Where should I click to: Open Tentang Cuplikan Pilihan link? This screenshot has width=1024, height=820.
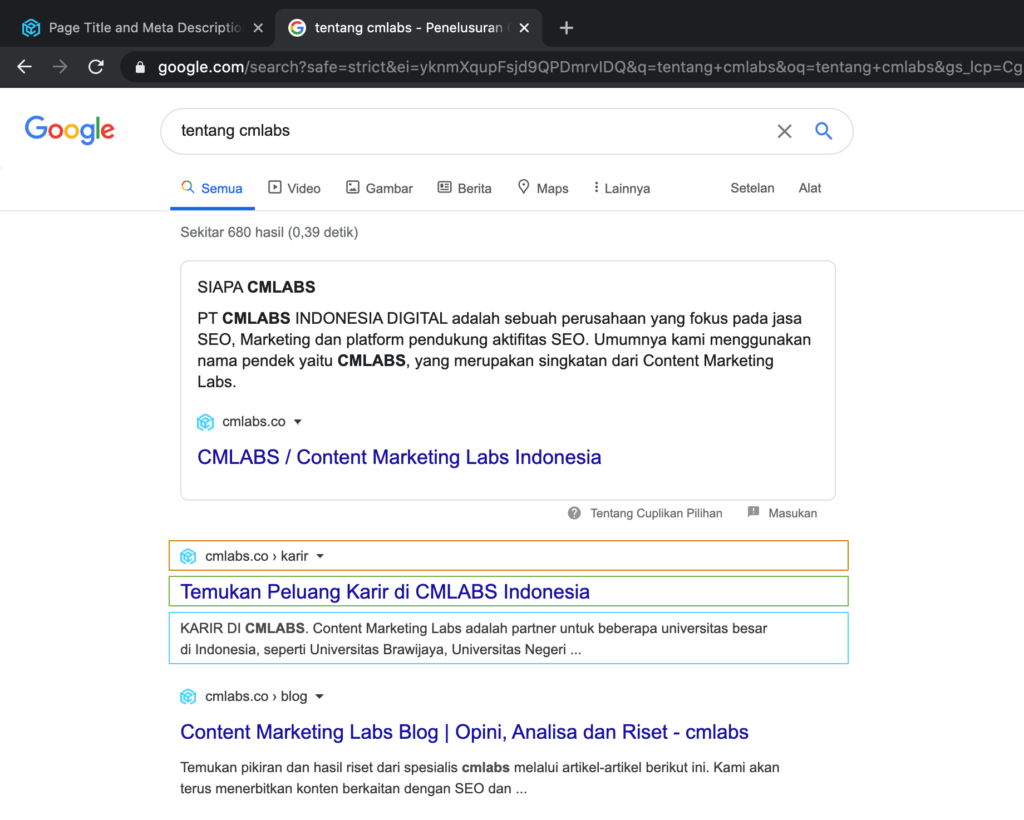click(656, 513)
